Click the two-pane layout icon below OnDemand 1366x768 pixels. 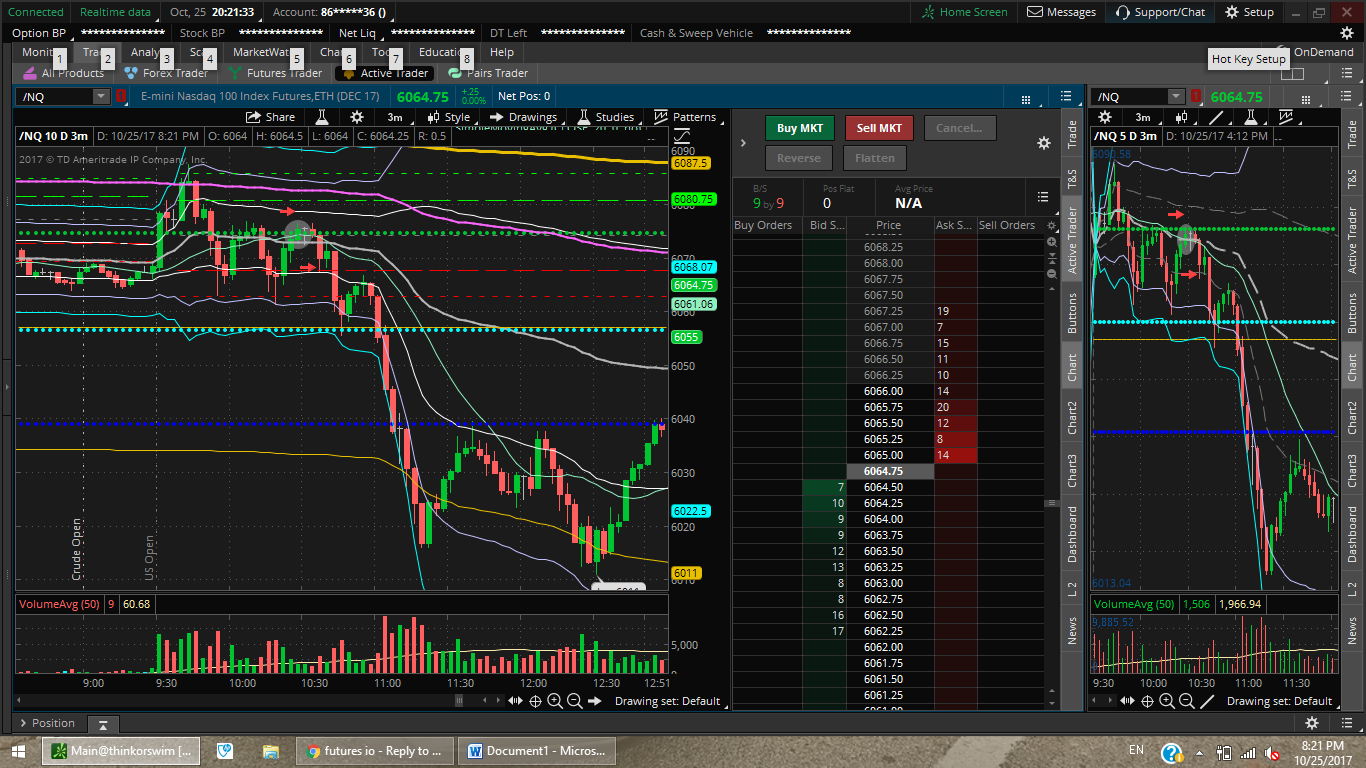tap(1292, 73)
